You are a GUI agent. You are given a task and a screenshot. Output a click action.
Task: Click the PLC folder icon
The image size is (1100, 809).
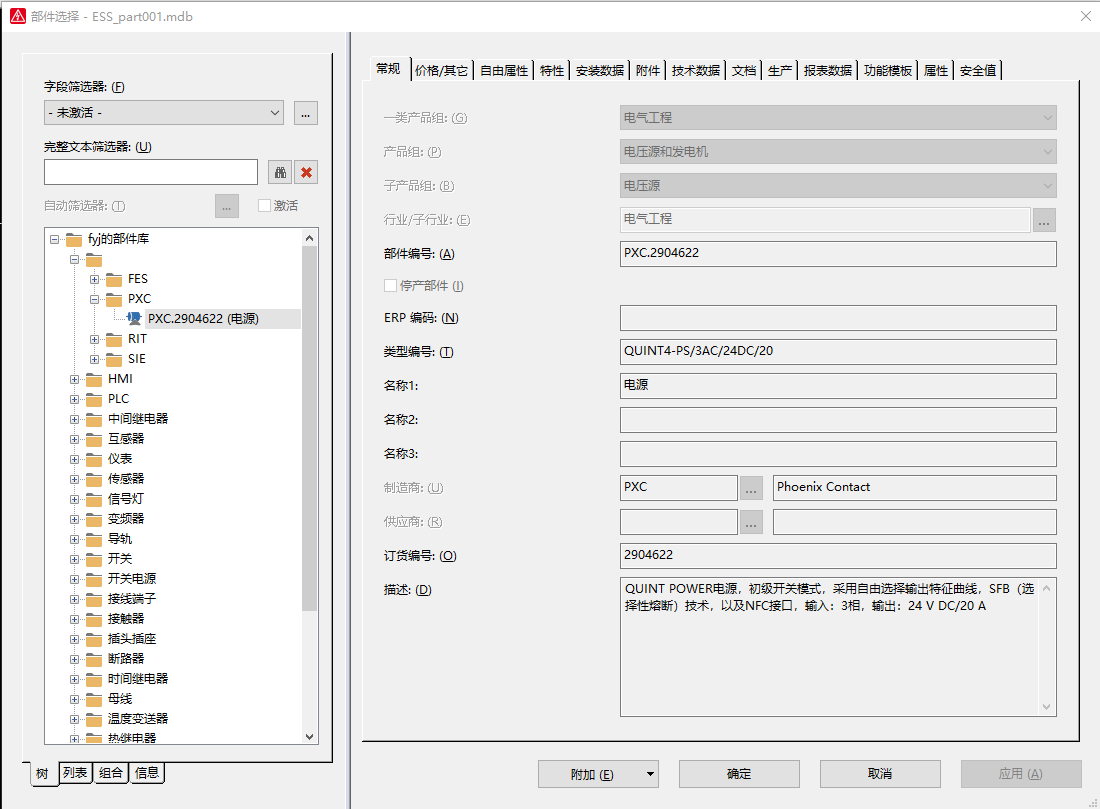point(94,399)
